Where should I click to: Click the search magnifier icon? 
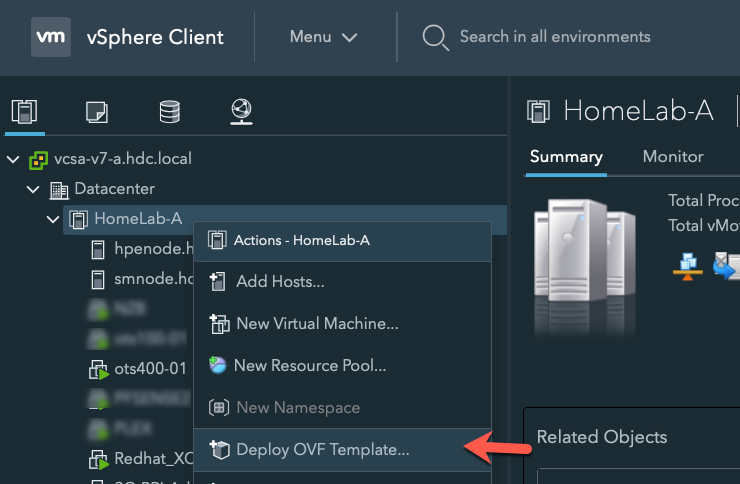[435, 38]
